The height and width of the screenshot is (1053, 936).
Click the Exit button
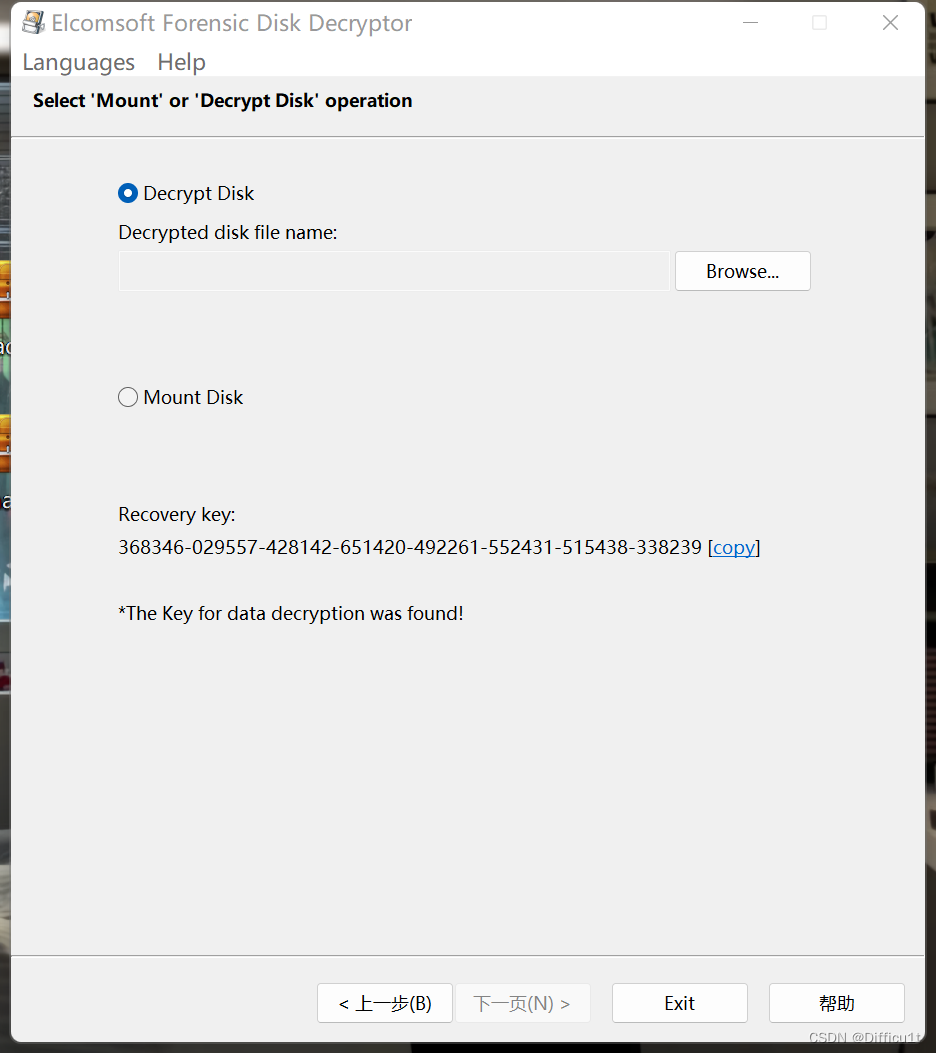(680, 1003)
